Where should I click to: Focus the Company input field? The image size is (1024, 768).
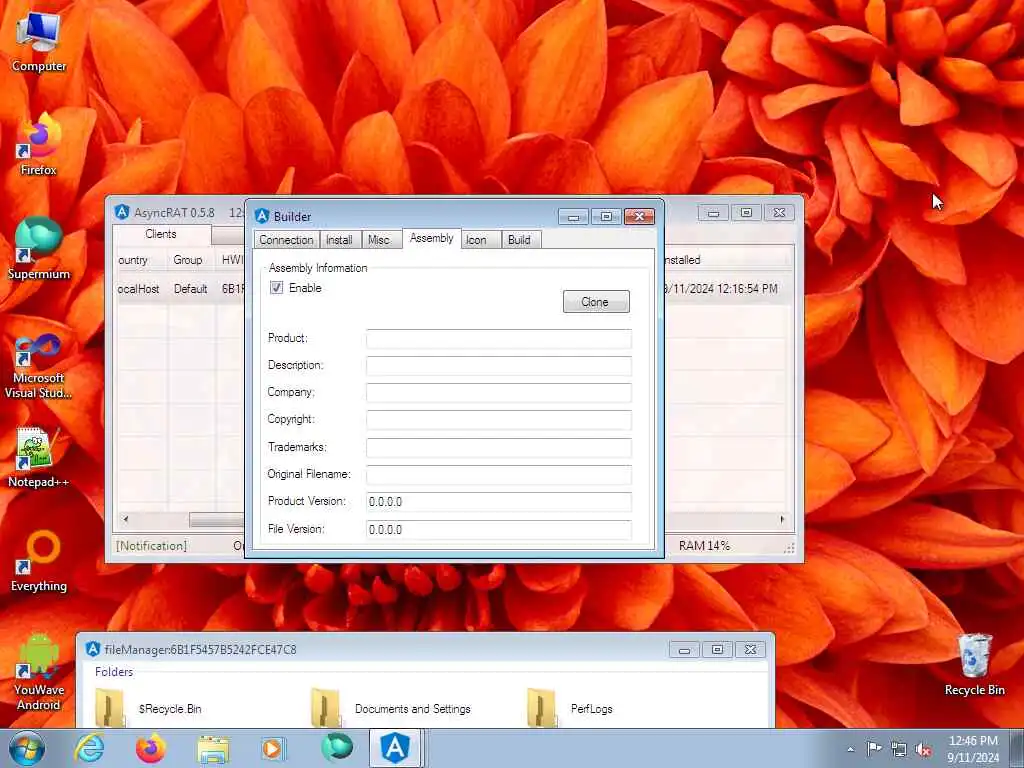click(x=499, y=392)
